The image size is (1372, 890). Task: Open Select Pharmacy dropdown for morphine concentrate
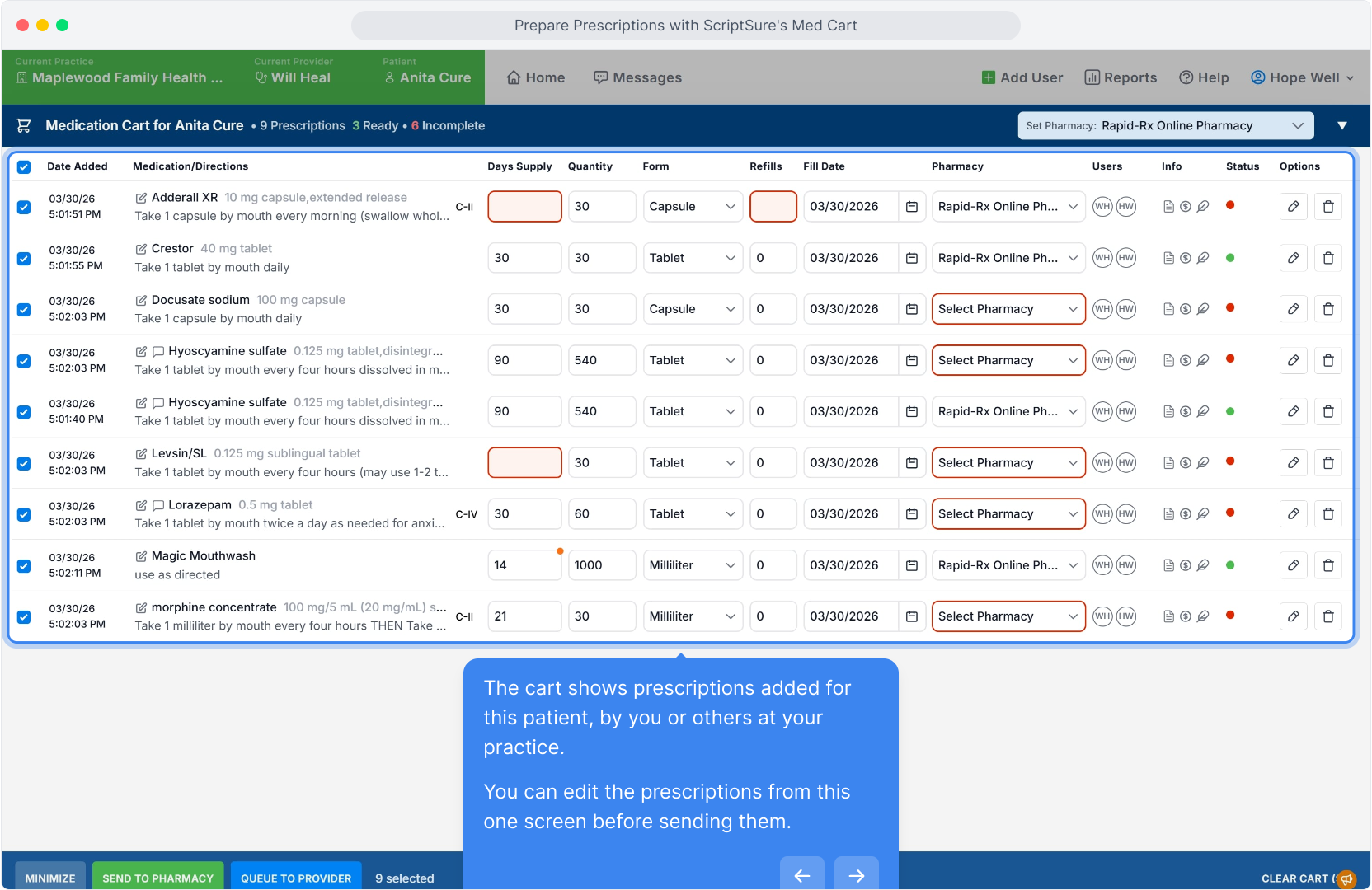pyautogui.click(x=1008, y=616)
